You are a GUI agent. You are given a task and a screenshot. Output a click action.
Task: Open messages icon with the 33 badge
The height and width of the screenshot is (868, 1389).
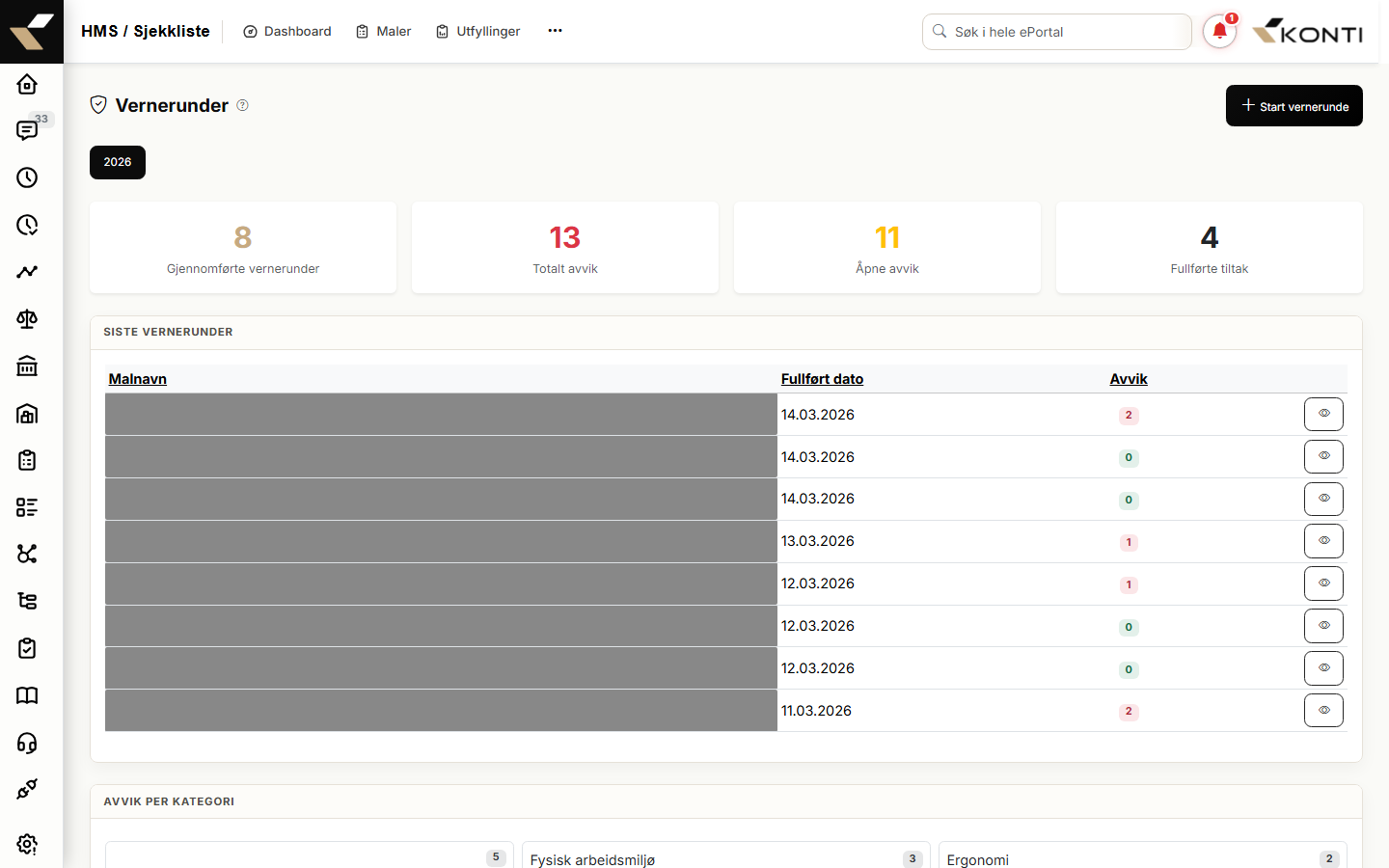point(27,130)
